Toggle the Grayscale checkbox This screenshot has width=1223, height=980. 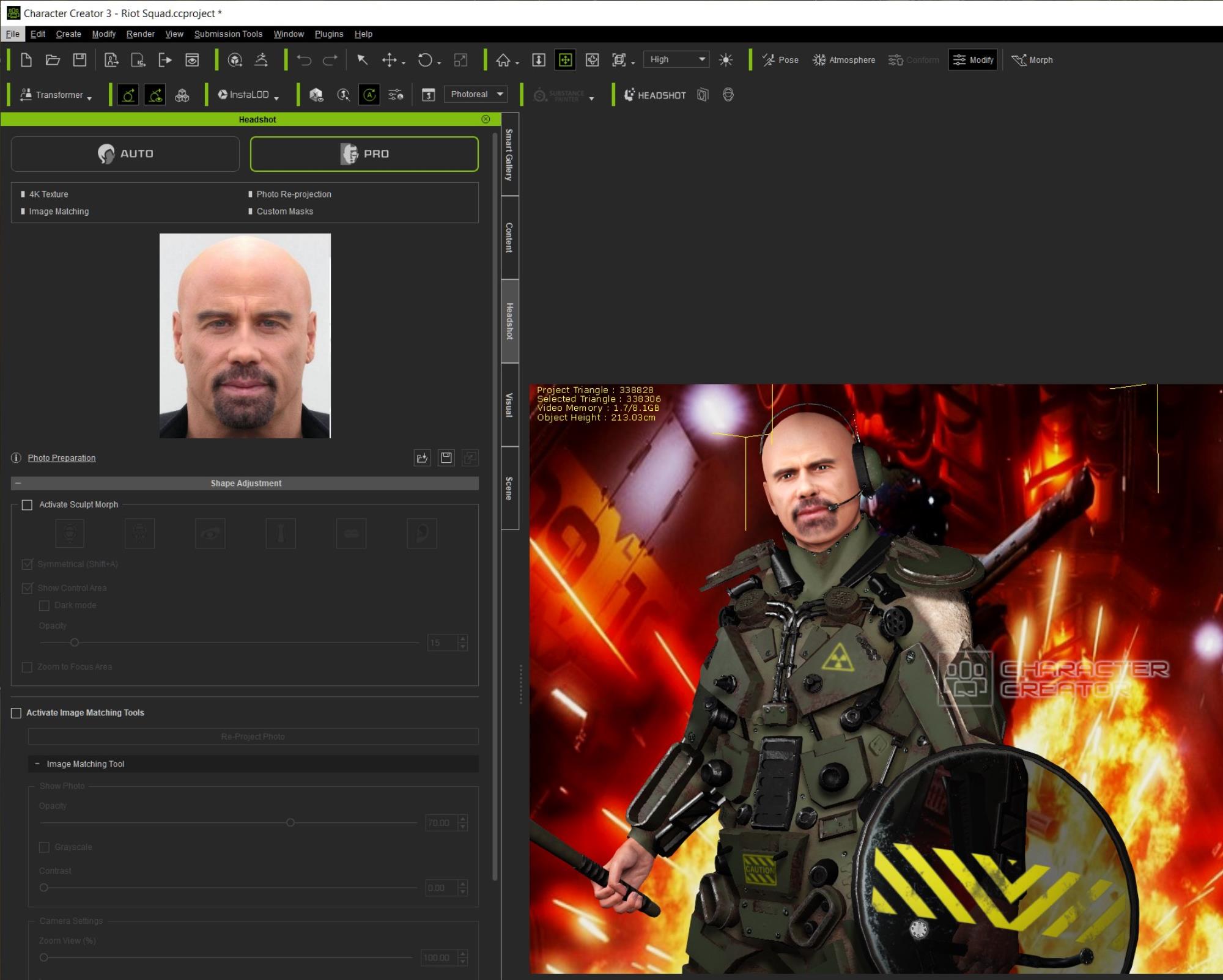click(44, 847)
